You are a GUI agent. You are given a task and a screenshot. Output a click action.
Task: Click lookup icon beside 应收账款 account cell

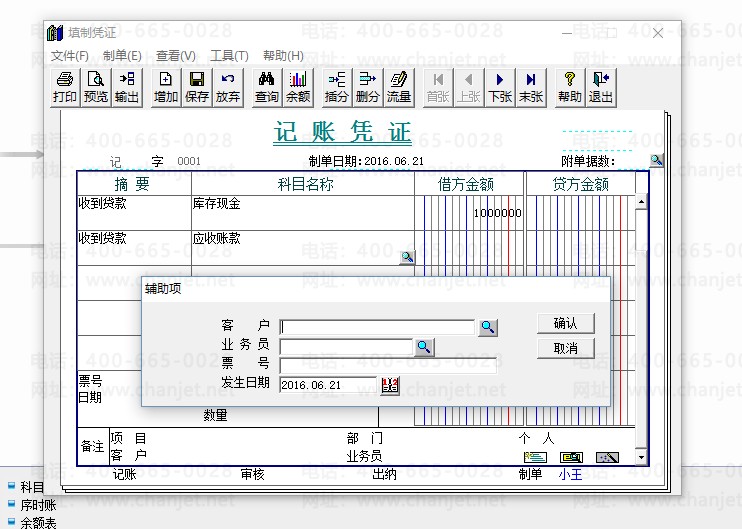tap(407, 257)
